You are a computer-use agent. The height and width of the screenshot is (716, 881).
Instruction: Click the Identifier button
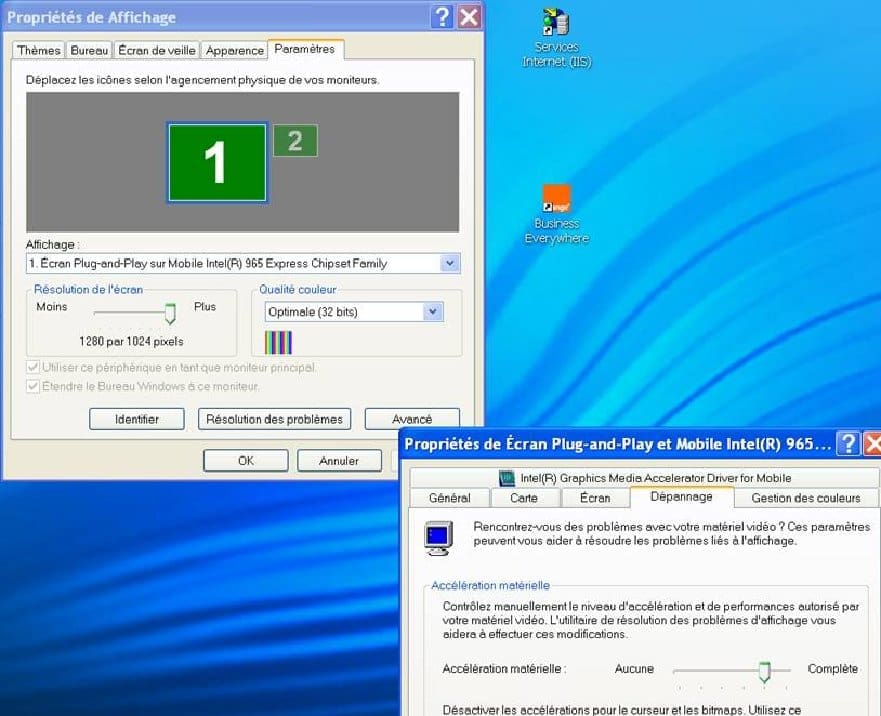coord(136,419)
